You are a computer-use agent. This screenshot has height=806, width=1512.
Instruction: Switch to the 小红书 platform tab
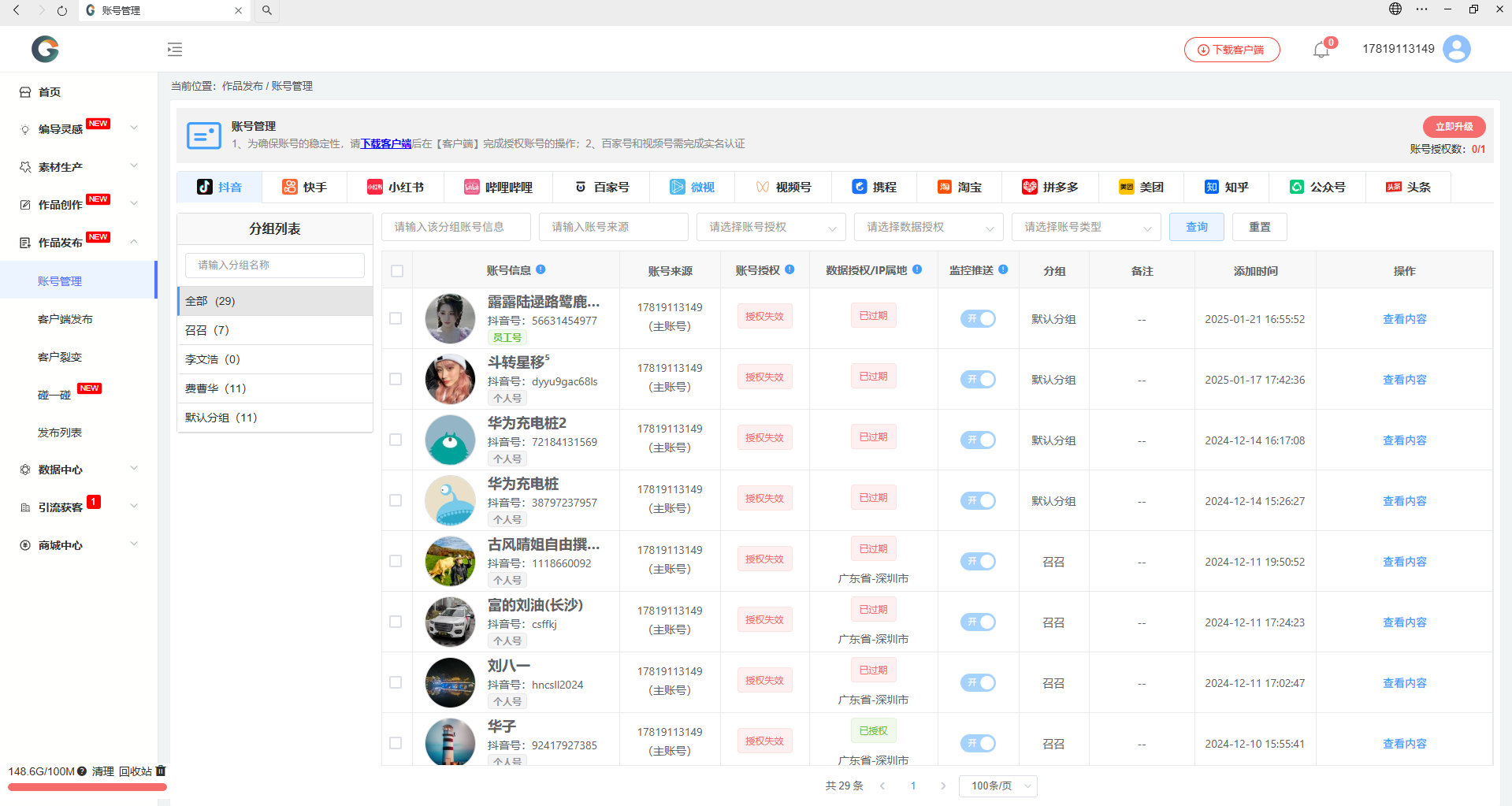(x=396, y=187)
